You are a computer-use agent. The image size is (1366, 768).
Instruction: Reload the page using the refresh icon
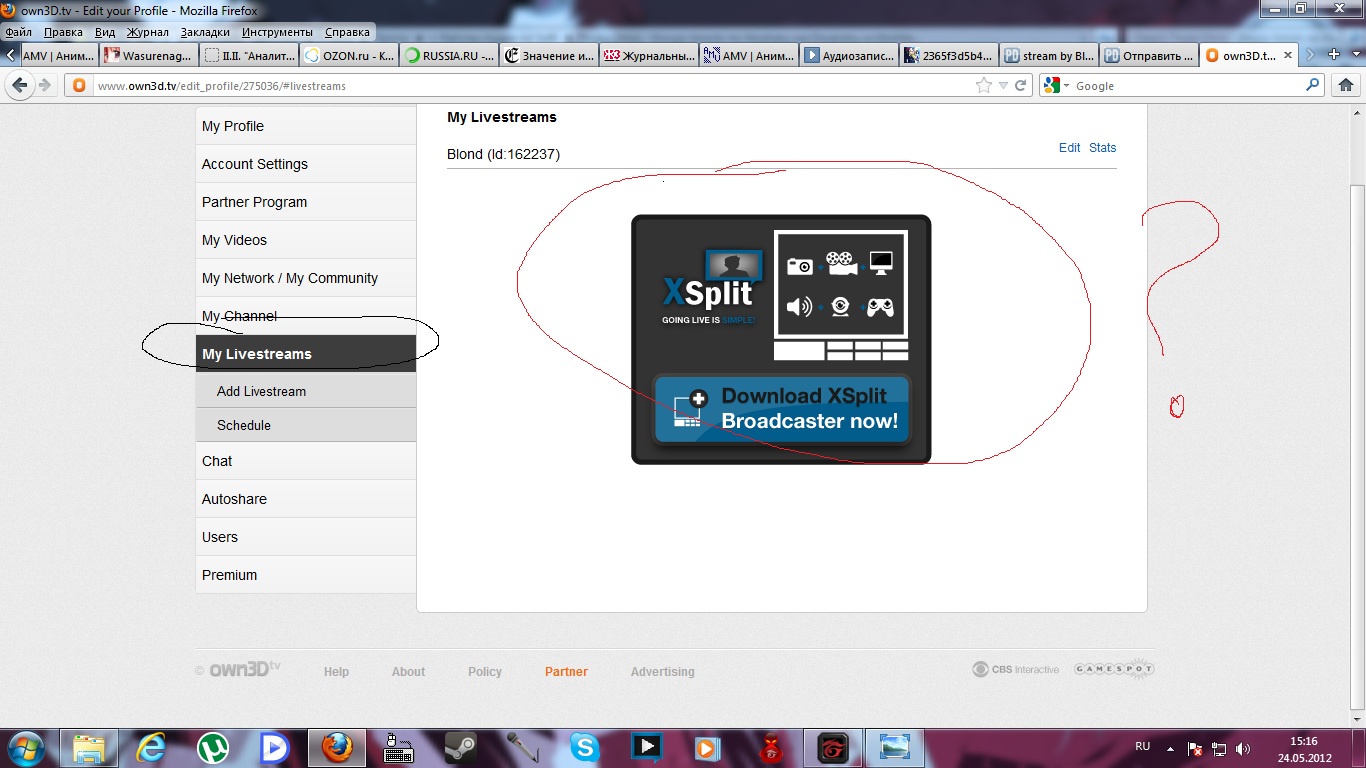[1021, 85]
